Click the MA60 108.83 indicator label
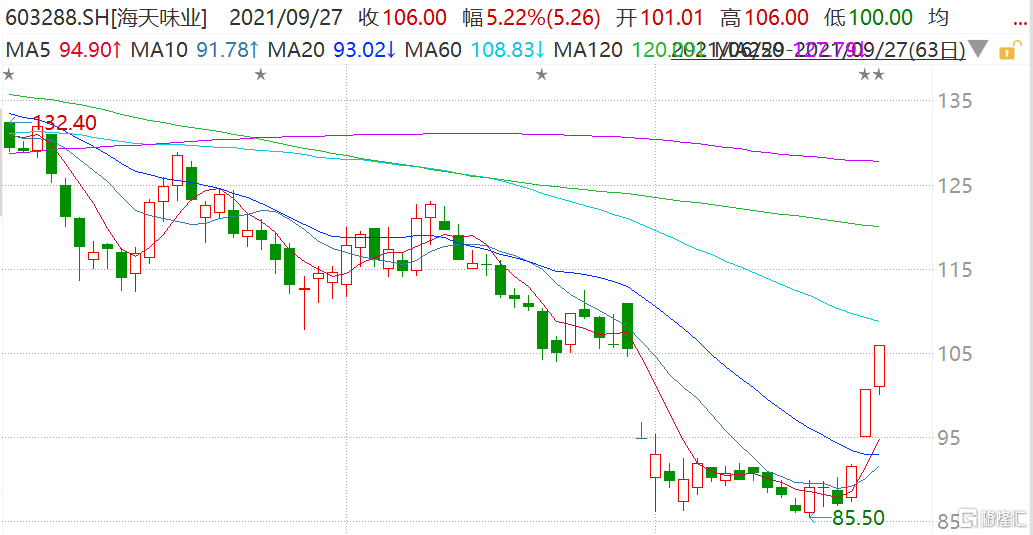 tap(475, 49)
